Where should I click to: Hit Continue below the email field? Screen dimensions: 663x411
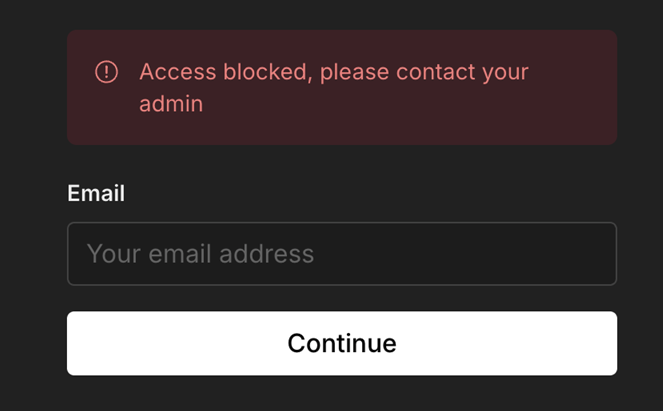(x=341, y=343)
